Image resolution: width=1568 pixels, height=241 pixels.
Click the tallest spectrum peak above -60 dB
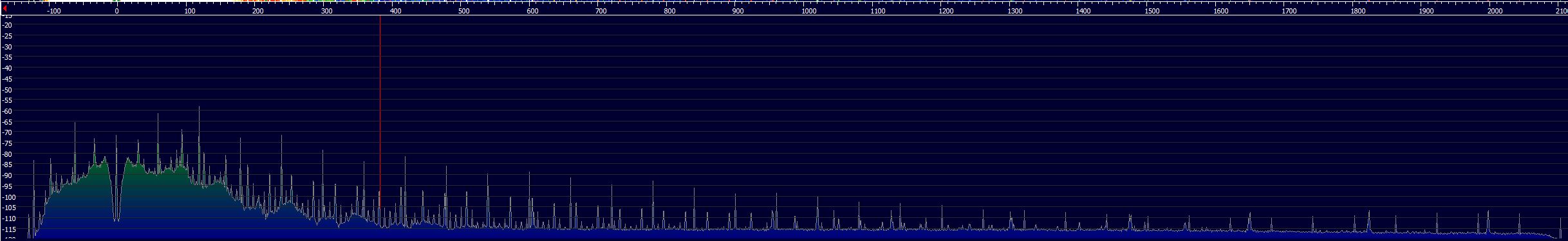tap(199, 108)
